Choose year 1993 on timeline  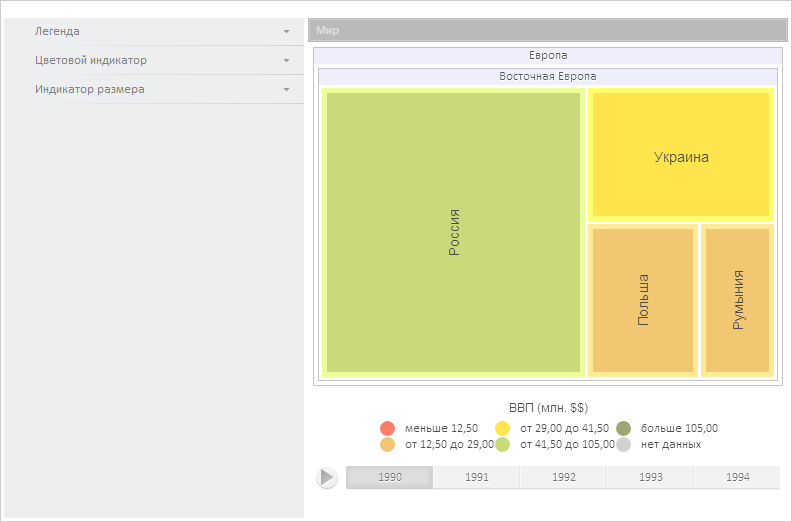[x=651, y=477]
